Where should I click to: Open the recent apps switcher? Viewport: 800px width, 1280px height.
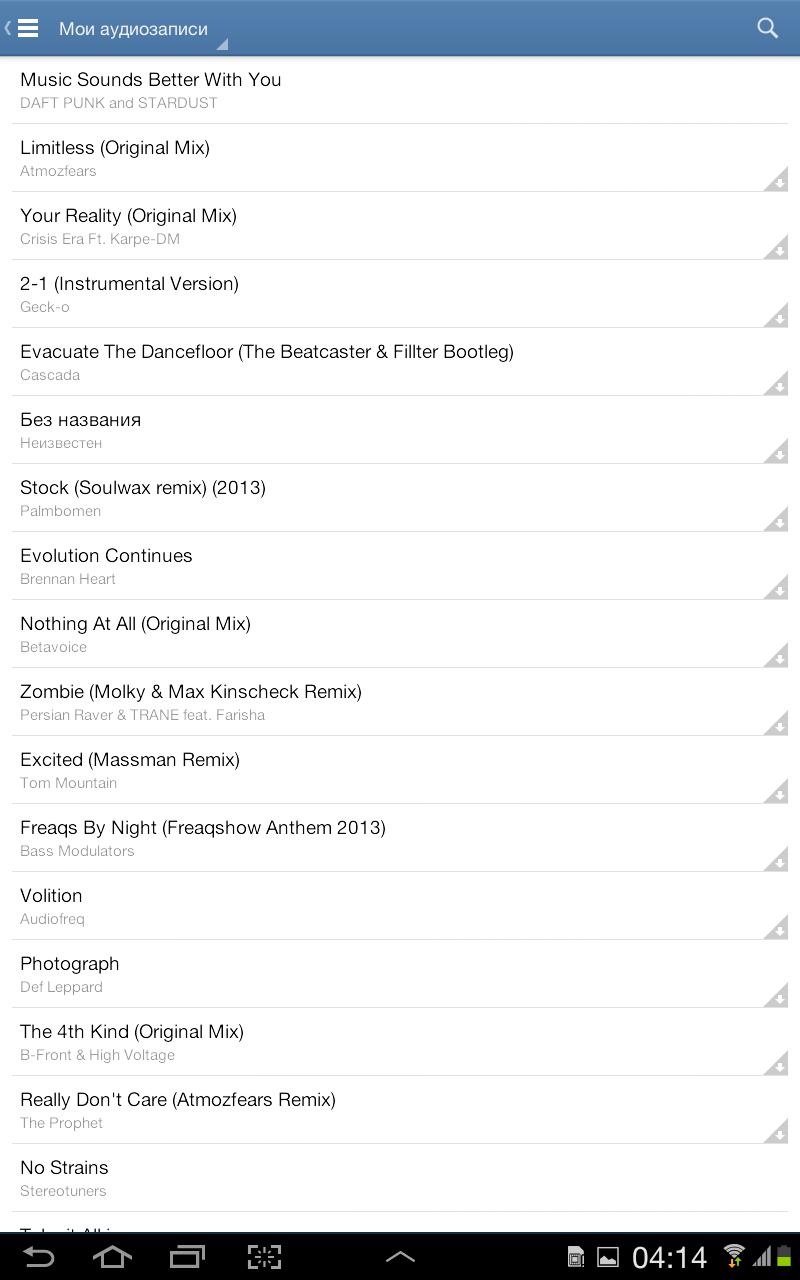(187, 1256)
